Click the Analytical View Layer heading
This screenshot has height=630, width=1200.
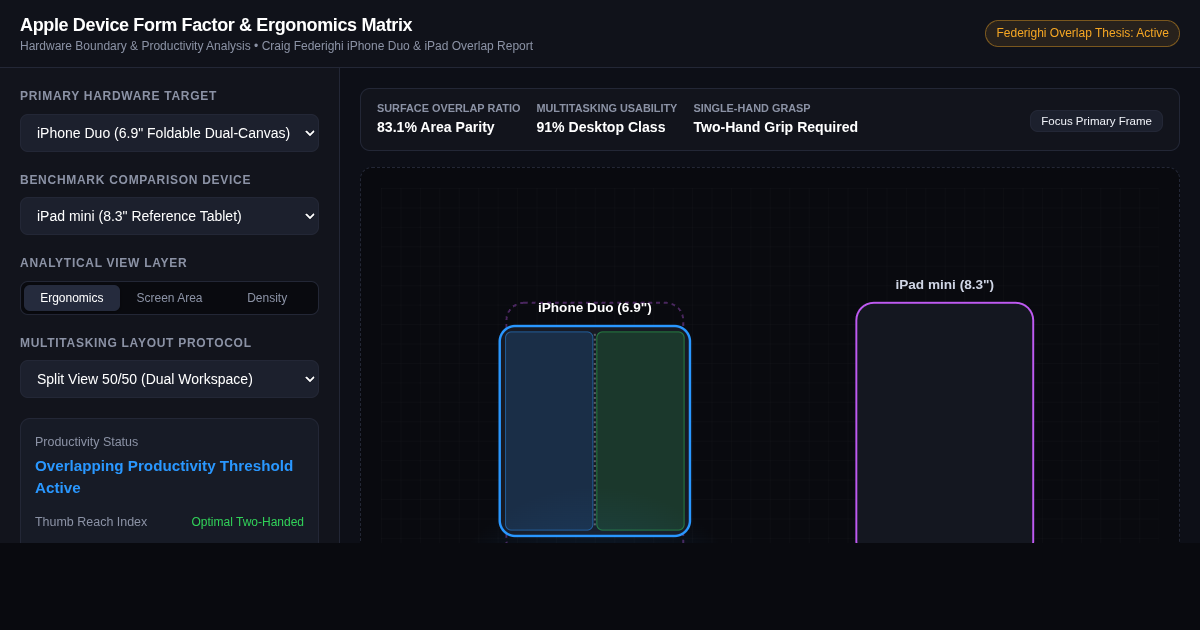[104, 263]
